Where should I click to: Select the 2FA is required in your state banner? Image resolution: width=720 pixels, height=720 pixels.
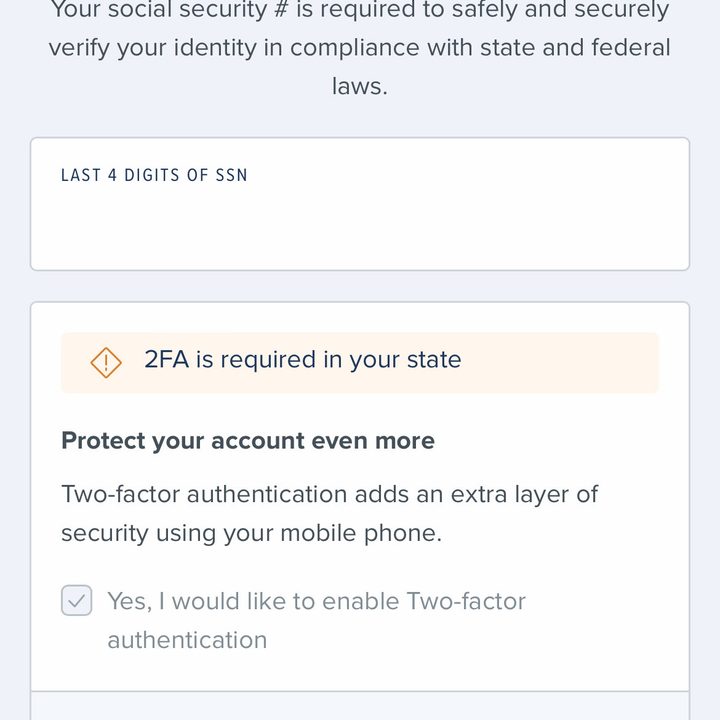(360, 363)
